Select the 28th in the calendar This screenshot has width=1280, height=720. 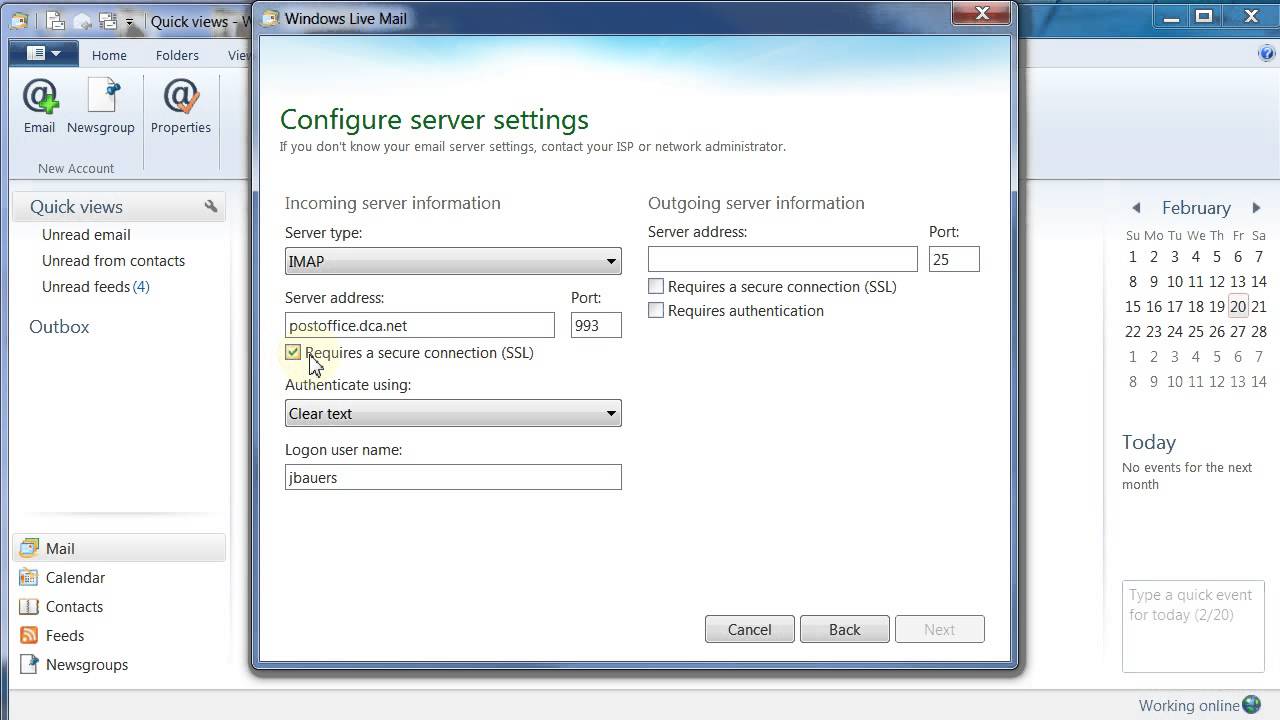pyautogui.click(x=1259, y=332)
